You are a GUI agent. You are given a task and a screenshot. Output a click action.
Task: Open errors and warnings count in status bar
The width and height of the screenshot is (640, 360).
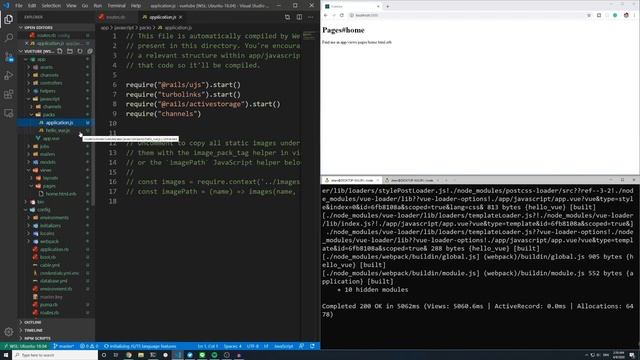point(89,346)
